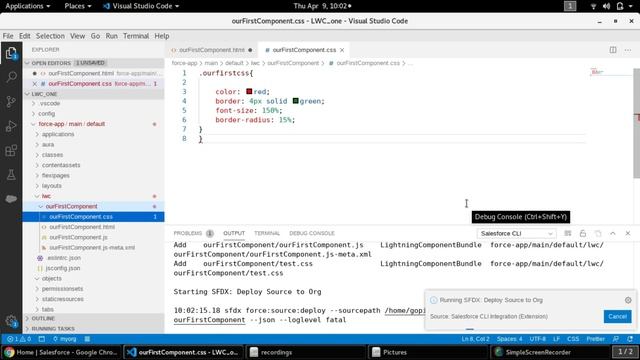The width and height of the screenshot is (640, 360).
Task: Change language mode CSS in status bar
Action: pyautogui.click(x=573, y=339)
